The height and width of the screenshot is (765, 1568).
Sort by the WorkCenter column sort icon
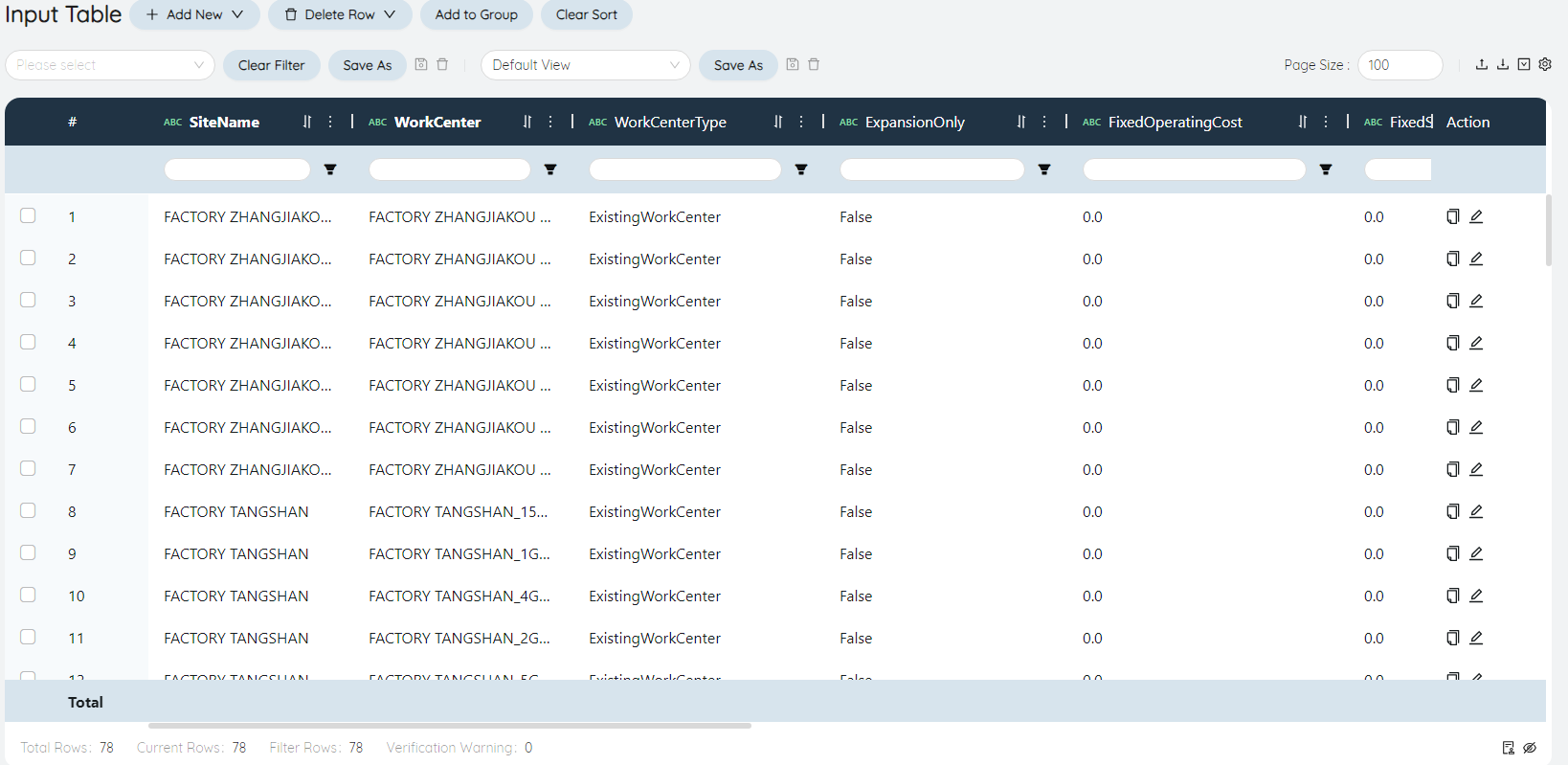tap(527, 122)
